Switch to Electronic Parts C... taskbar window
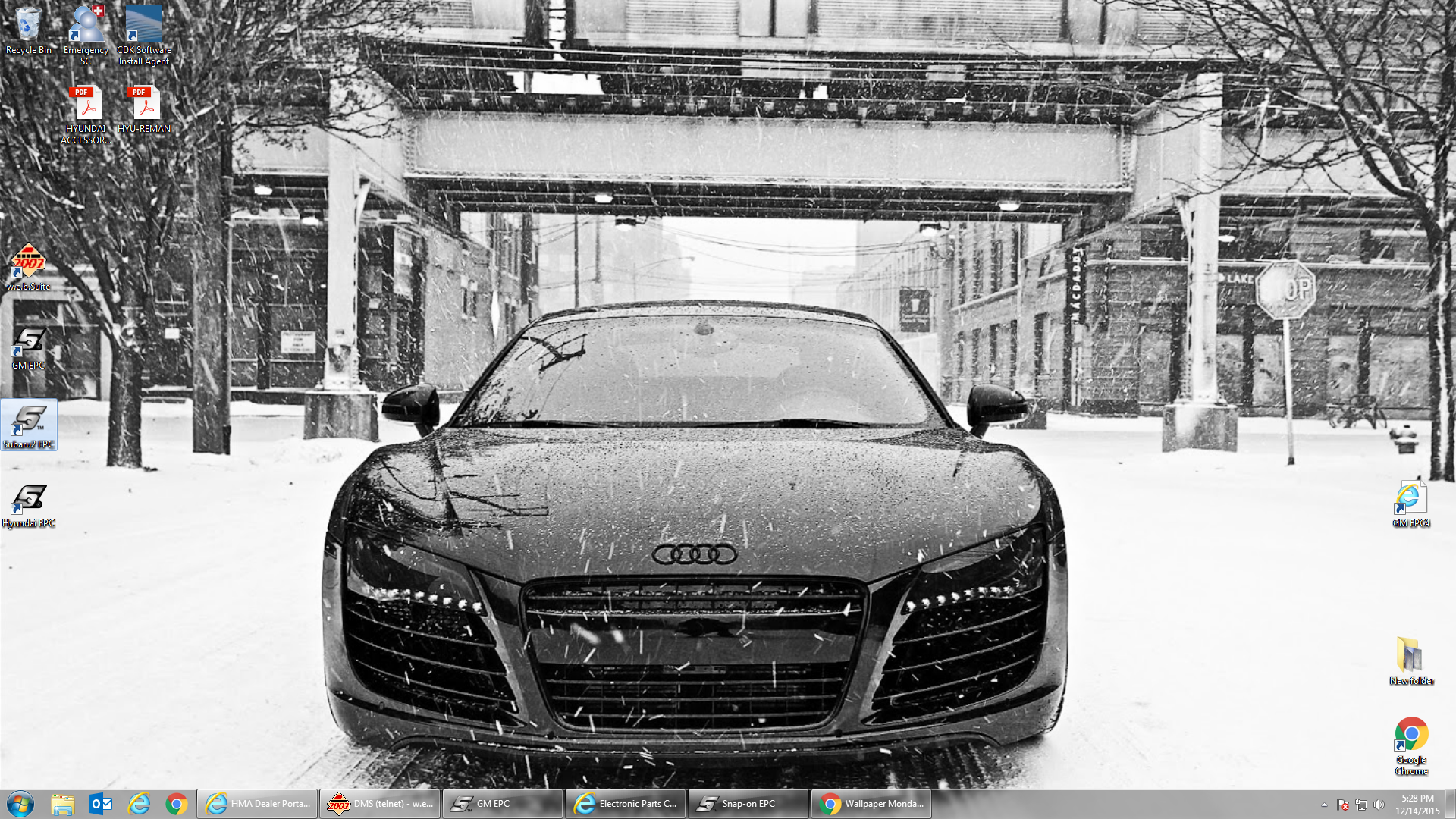The image size is (1456, 819). 626,804
